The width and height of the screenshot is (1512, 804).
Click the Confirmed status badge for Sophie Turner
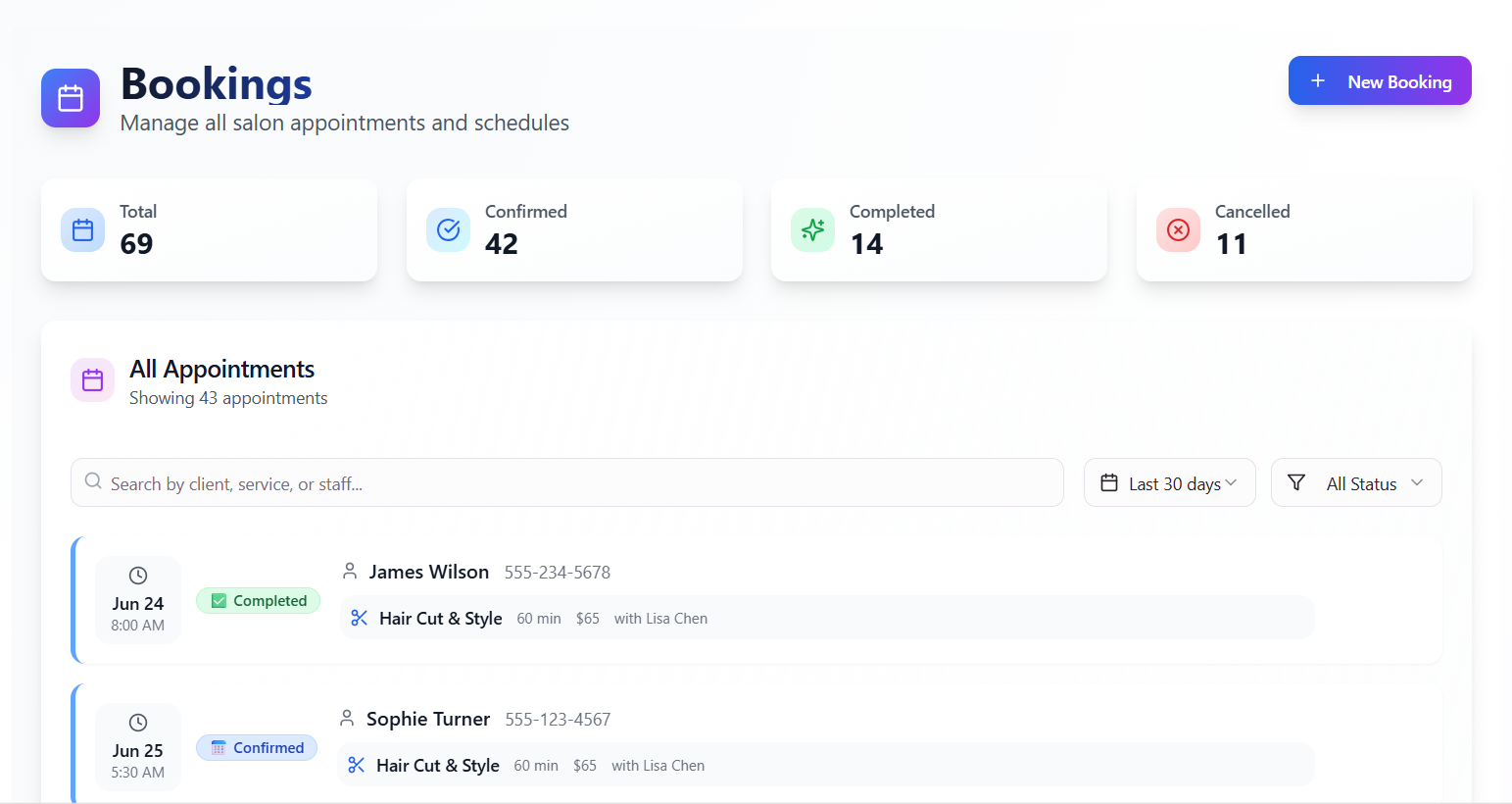pyautogui.click(x=257, y=748)
